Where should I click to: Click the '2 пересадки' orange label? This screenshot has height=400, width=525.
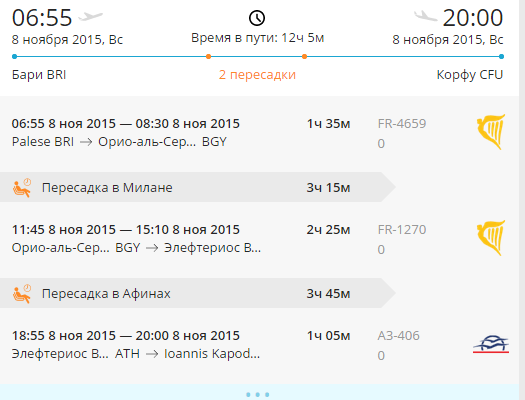point(257,75)
